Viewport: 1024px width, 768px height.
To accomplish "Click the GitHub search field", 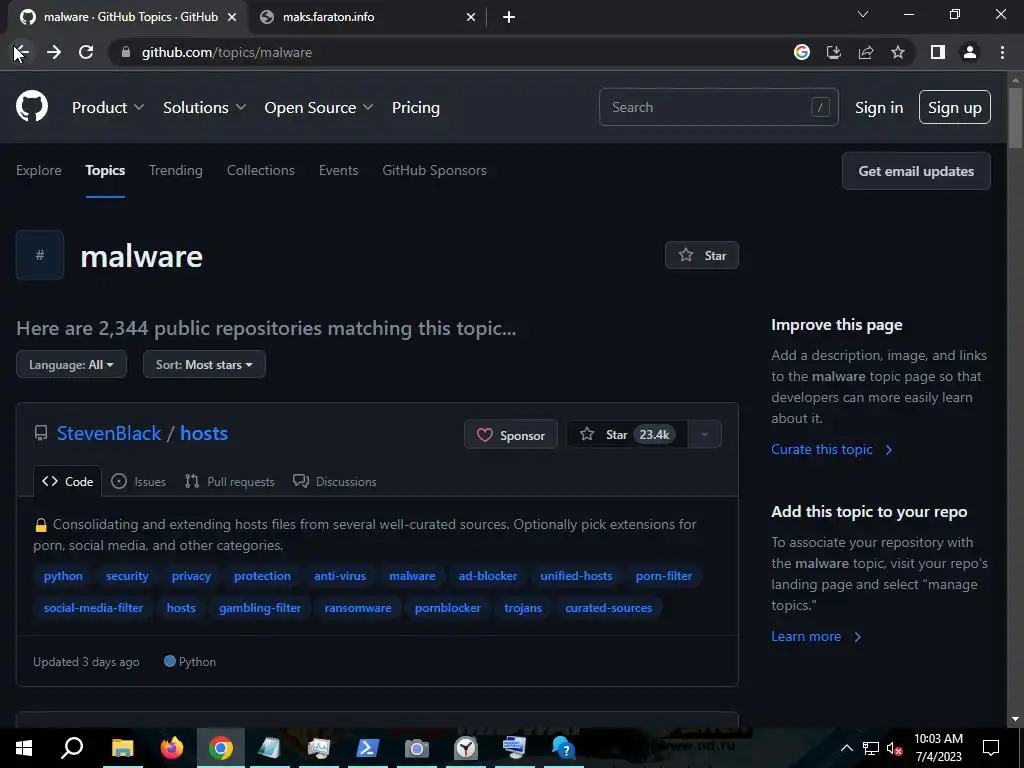I will [x=718, y=107].
